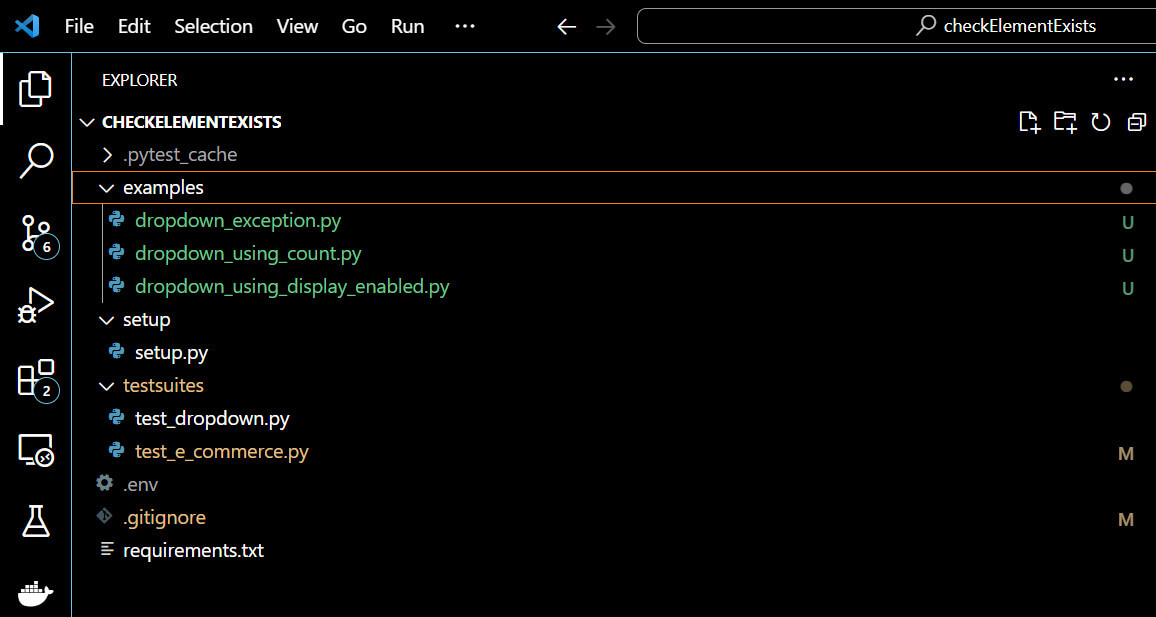Open dropdown_exception.py from examples

(237, 220)
